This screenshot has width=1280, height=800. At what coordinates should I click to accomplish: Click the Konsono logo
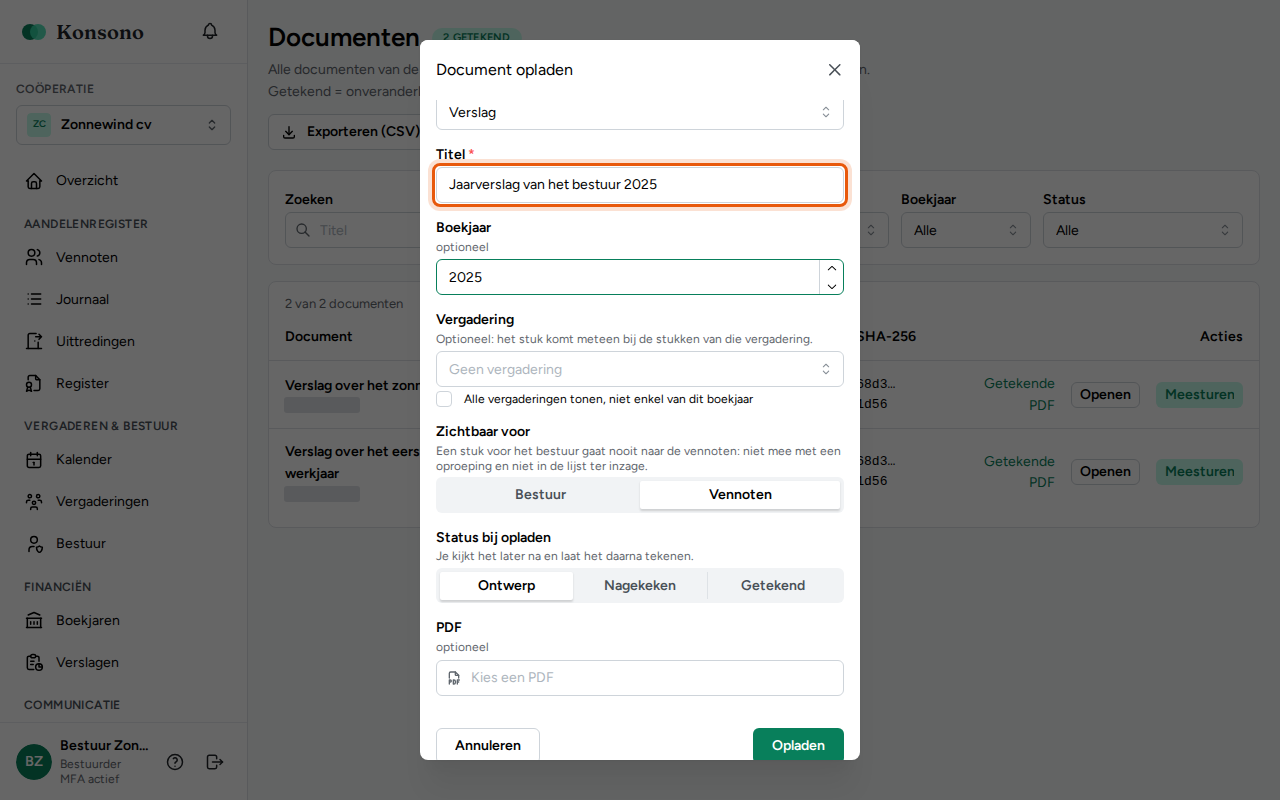point(83,32)
